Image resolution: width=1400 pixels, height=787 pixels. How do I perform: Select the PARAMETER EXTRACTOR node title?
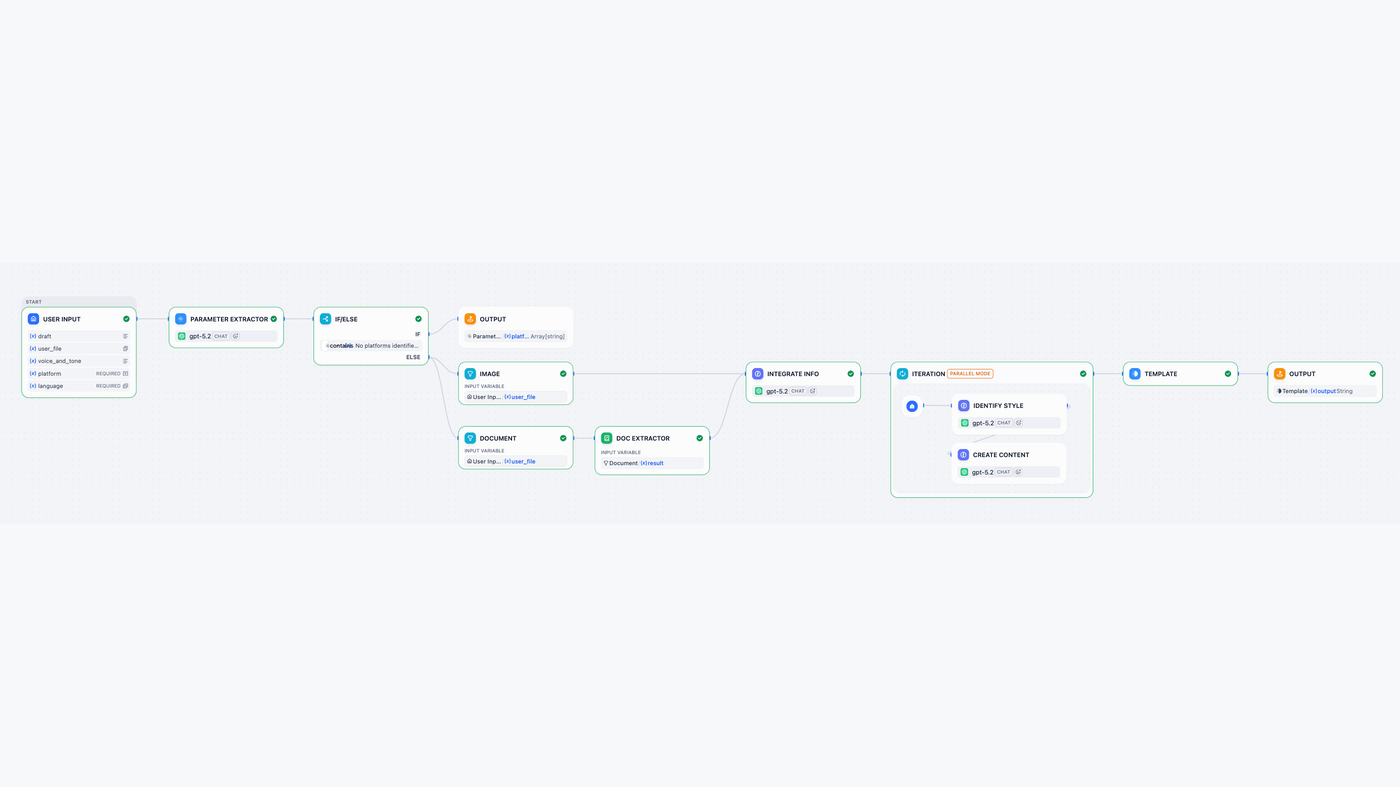(x=229, y=319)
